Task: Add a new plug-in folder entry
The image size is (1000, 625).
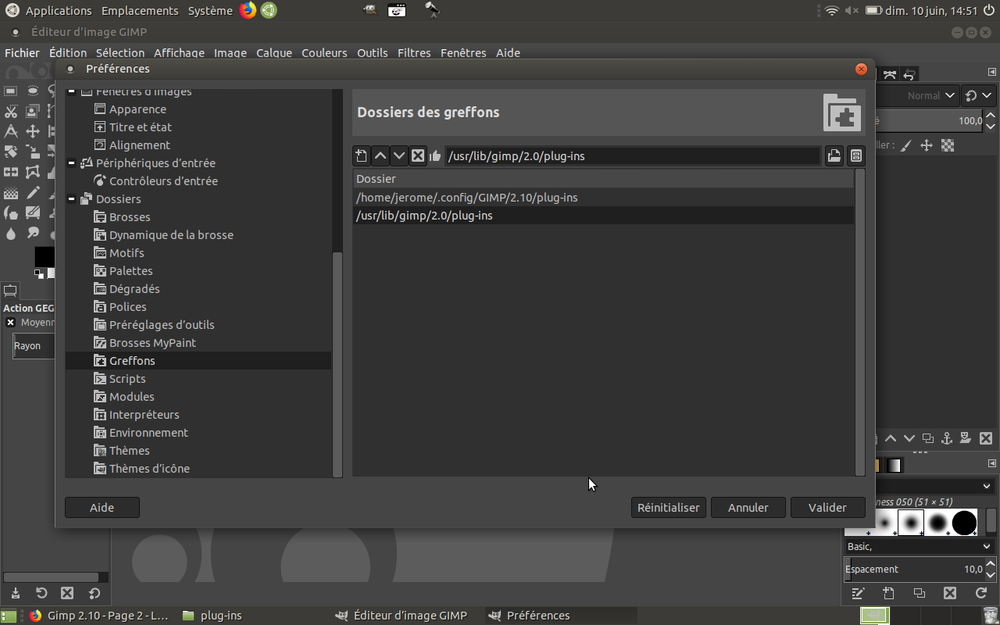Action: click(362, 156)
